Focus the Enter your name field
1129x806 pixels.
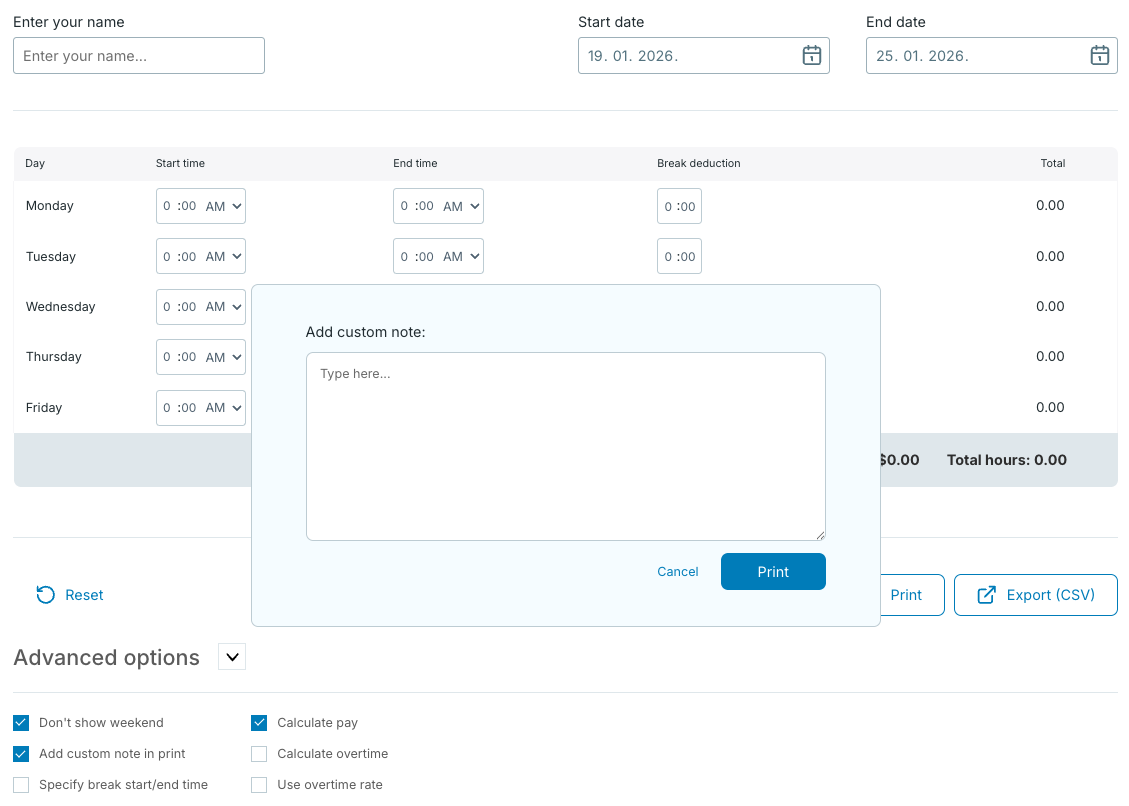click(139, 56)
